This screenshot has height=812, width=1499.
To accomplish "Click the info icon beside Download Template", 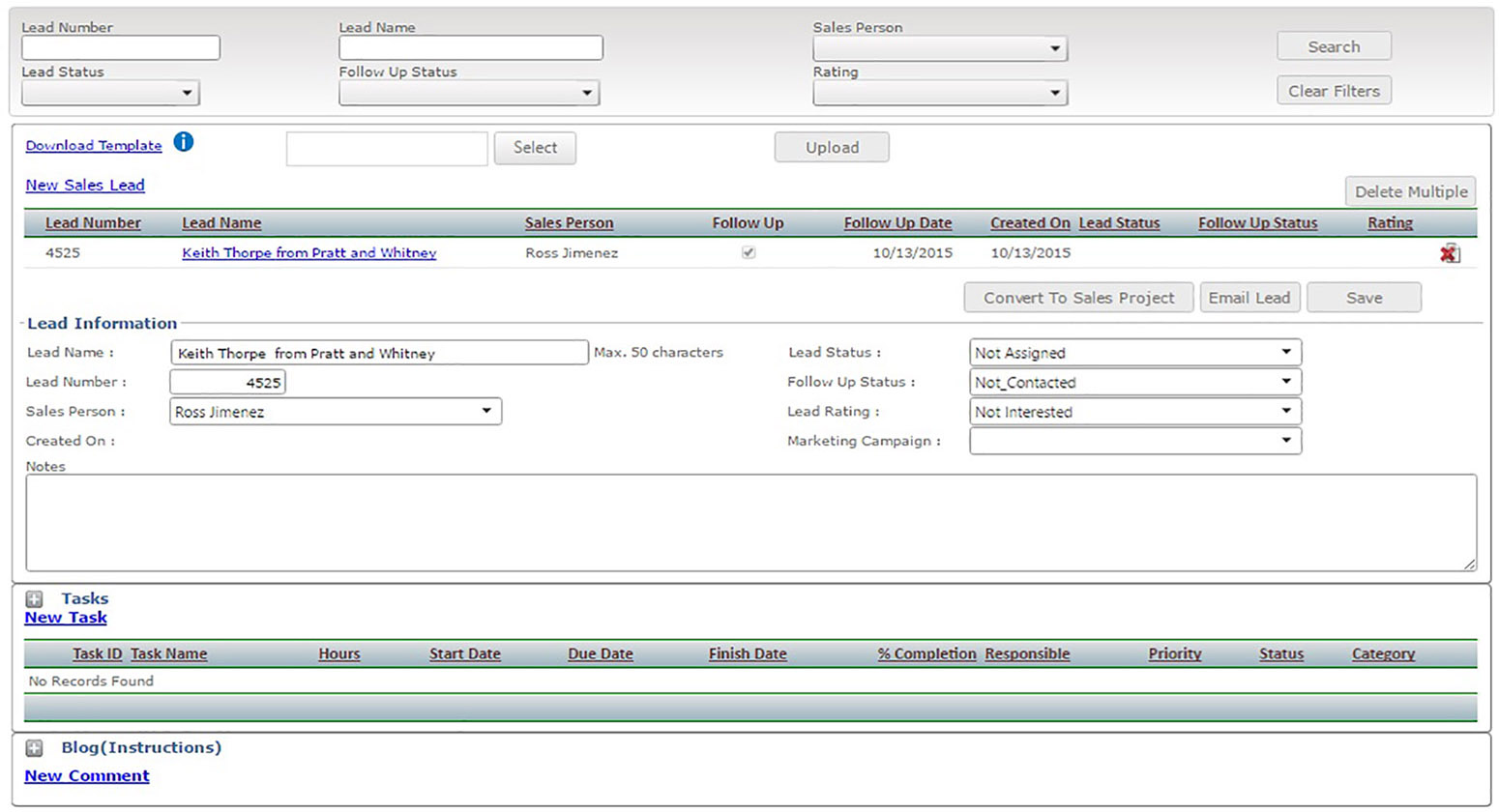I will pos(184,142).
